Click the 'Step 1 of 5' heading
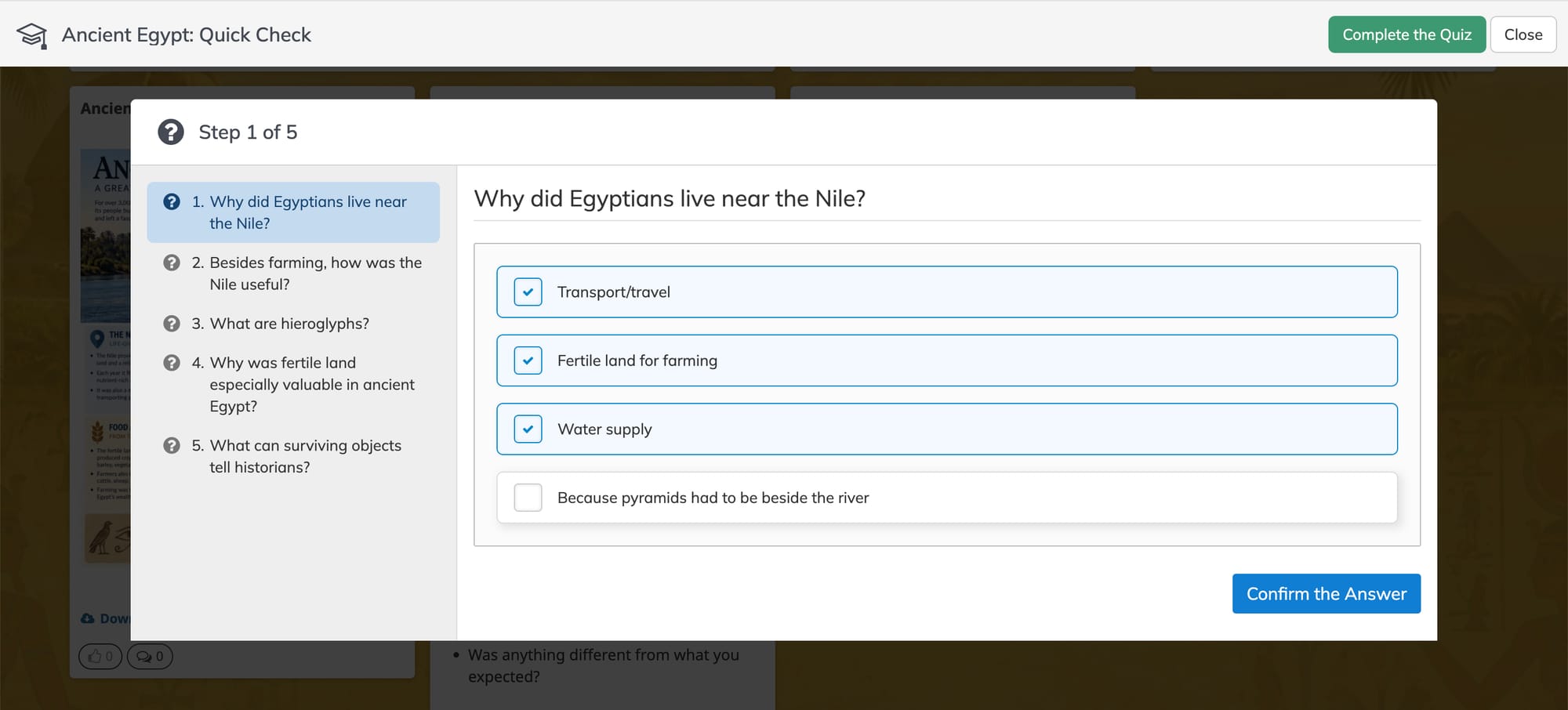The width and height of the screenshot is (1568, 710). click(248, 132)
